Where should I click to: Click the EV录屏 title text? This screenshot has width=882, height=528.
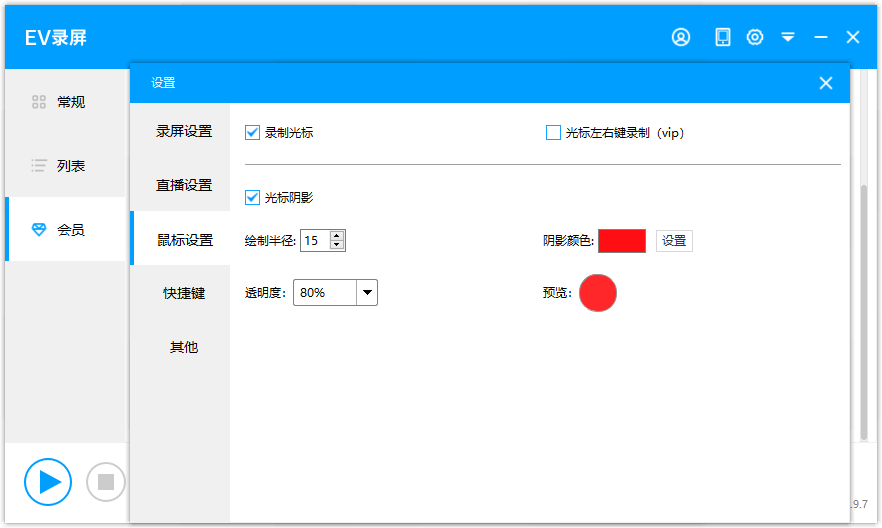(x=56, y=38)
